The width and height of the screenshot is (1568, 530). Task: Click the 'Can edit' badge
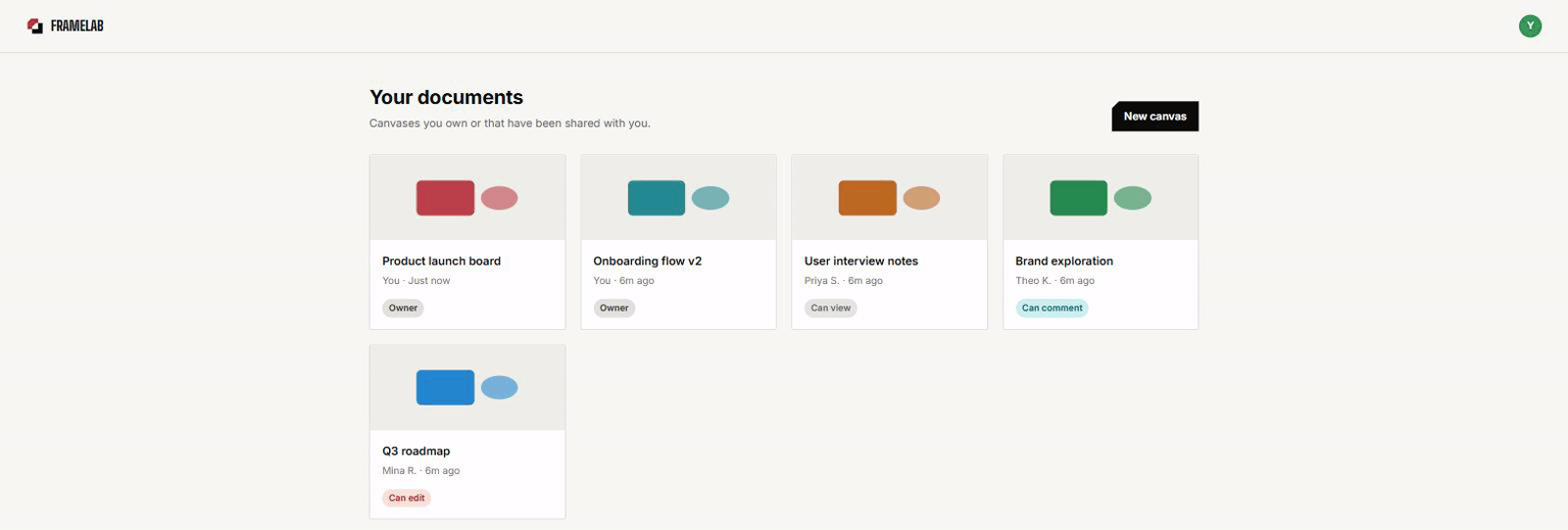tap(407, 498)
